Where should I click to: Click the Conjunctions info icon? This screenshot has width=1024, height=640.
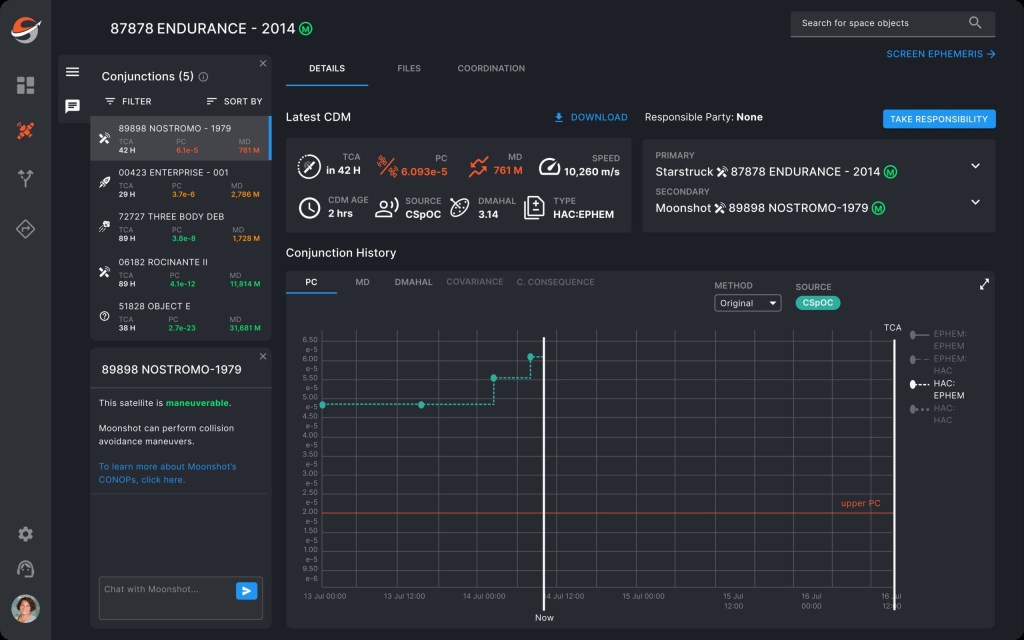click(204, 77)
